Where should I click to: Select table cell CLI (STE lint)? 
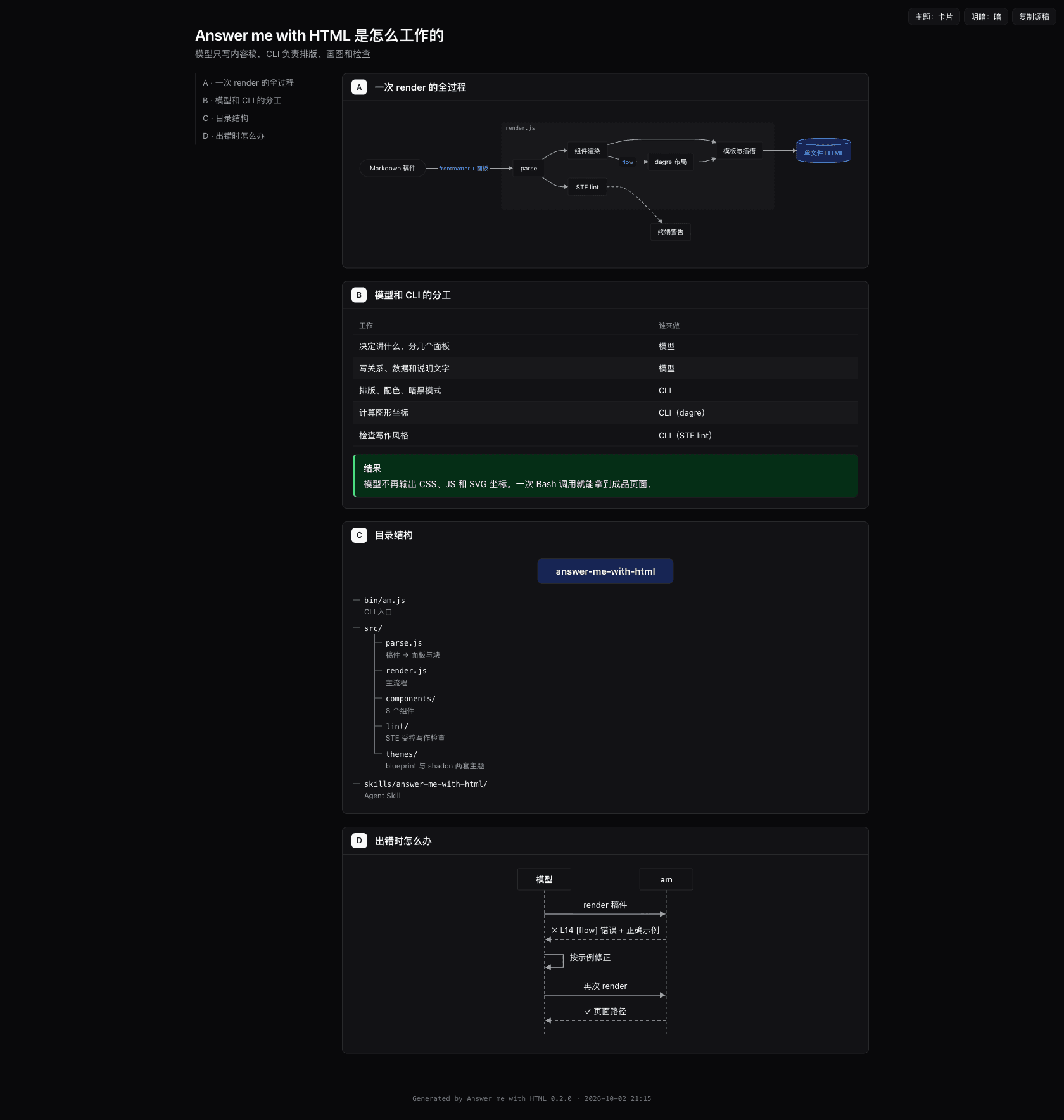click(685, 436)
